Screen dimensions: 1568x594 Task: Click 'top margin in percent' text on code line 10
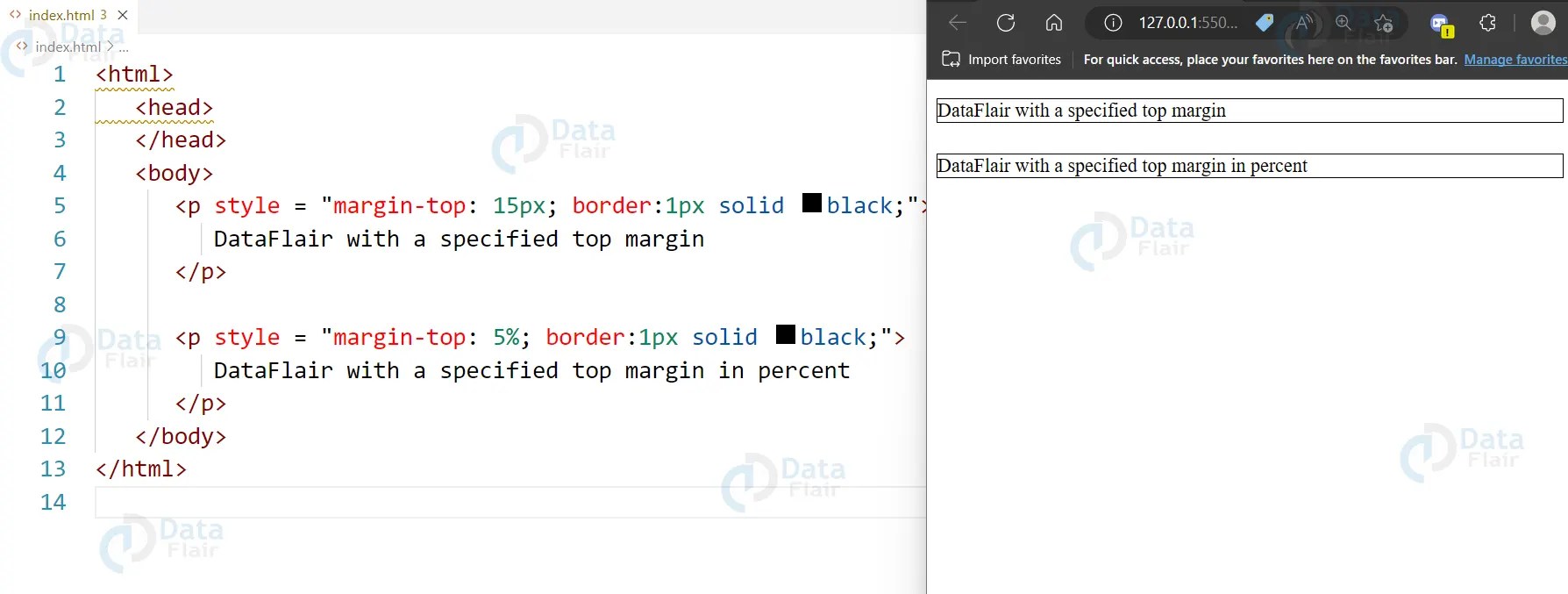point(710,370)
